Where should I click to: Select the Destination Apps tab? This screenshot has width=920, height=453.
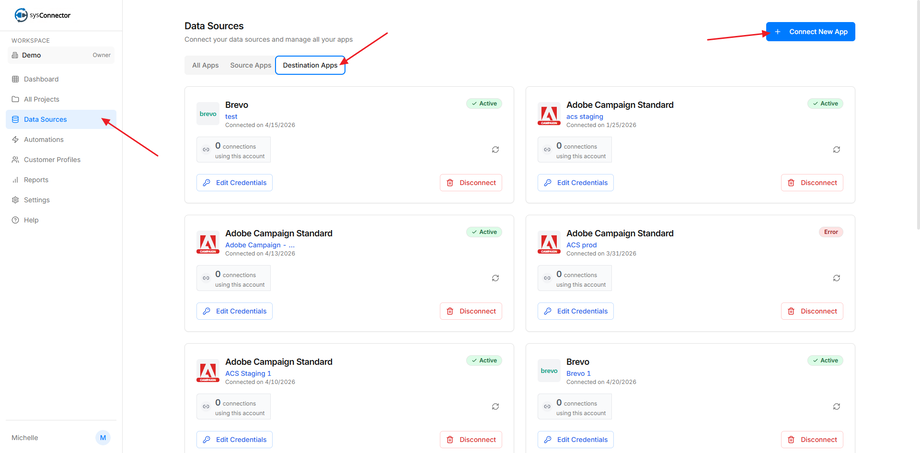310,66
